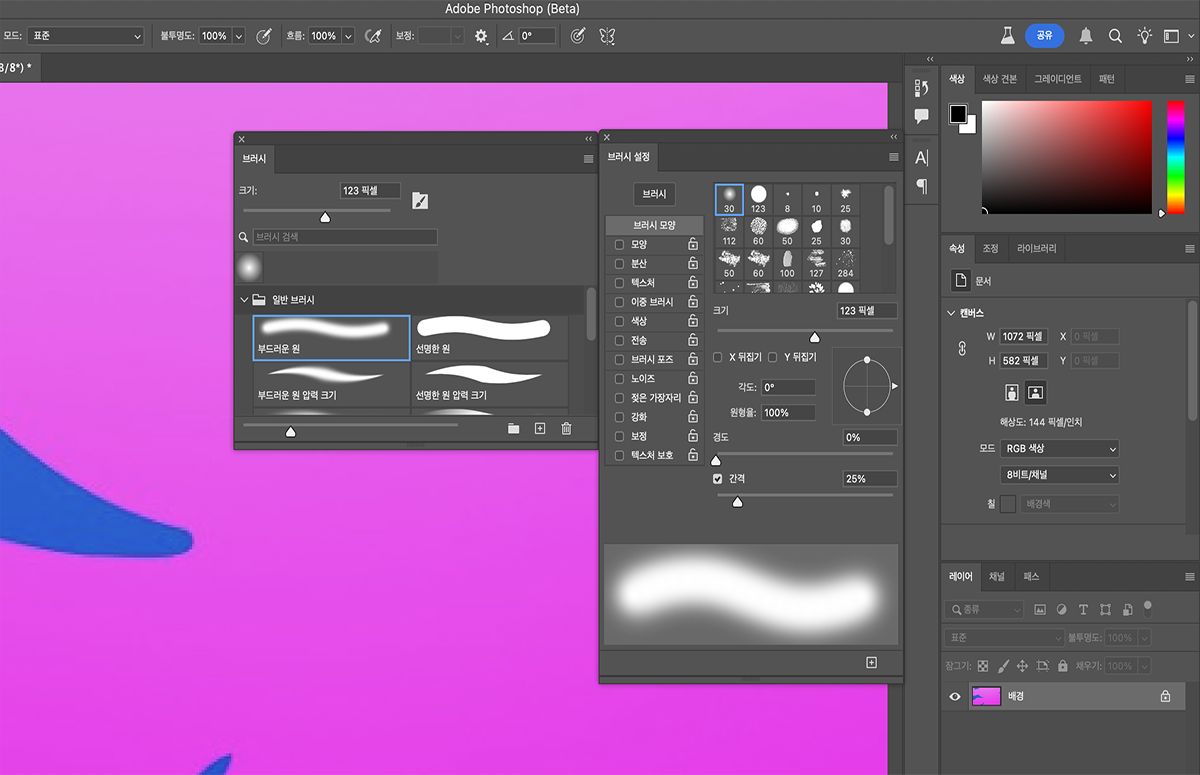Open the RGB 색상 mode dropdown
This screenshot has height=775, width=1200.
tap(1059, 449)
